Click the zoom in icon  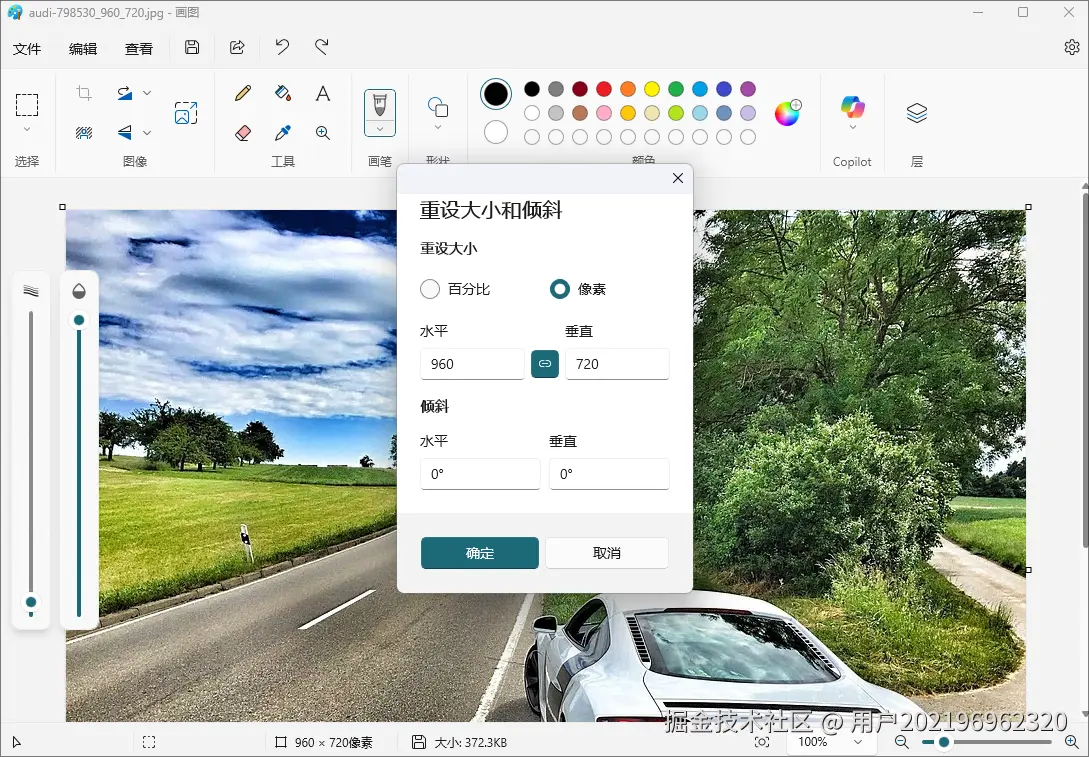1072,742
